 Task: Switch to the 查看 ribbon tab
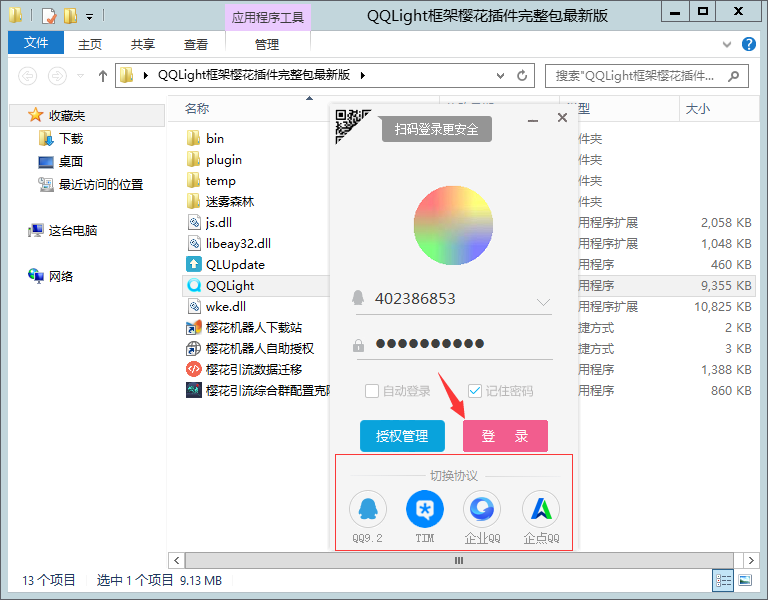click(196, 44)
